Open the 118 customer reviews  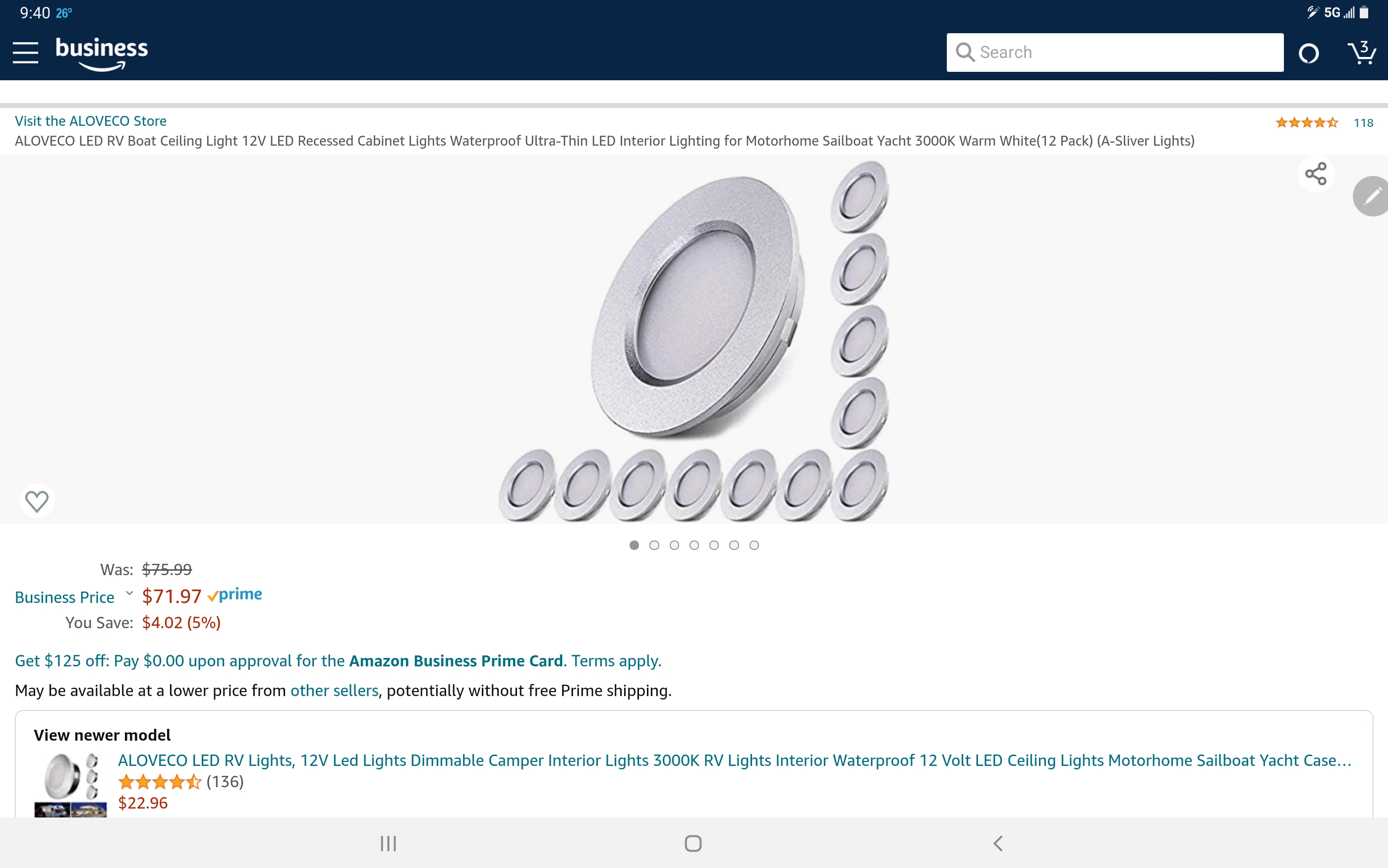[1363, 123]
